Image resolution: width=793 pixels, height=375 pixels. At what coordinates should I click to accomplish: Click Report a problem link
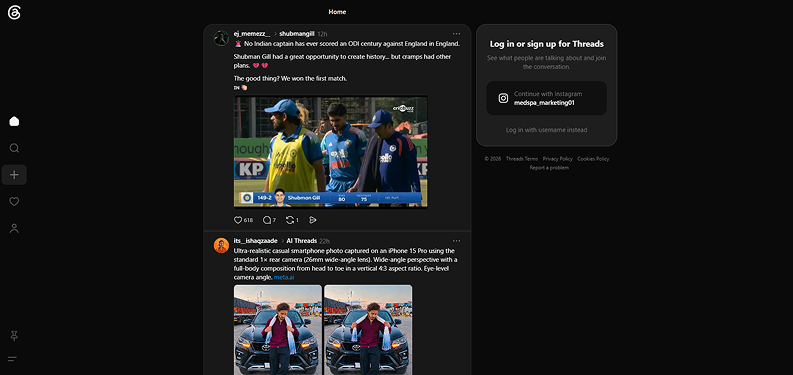[x=549, y=168]
